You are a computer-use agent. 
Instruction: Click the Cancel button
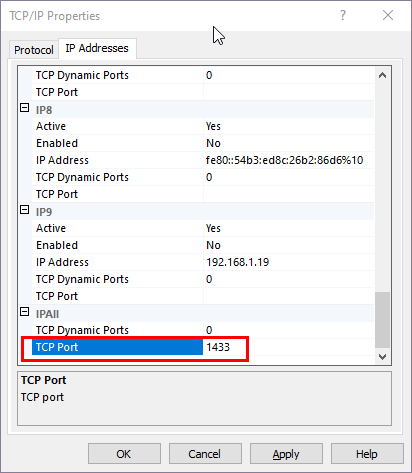tap(205, 454)
